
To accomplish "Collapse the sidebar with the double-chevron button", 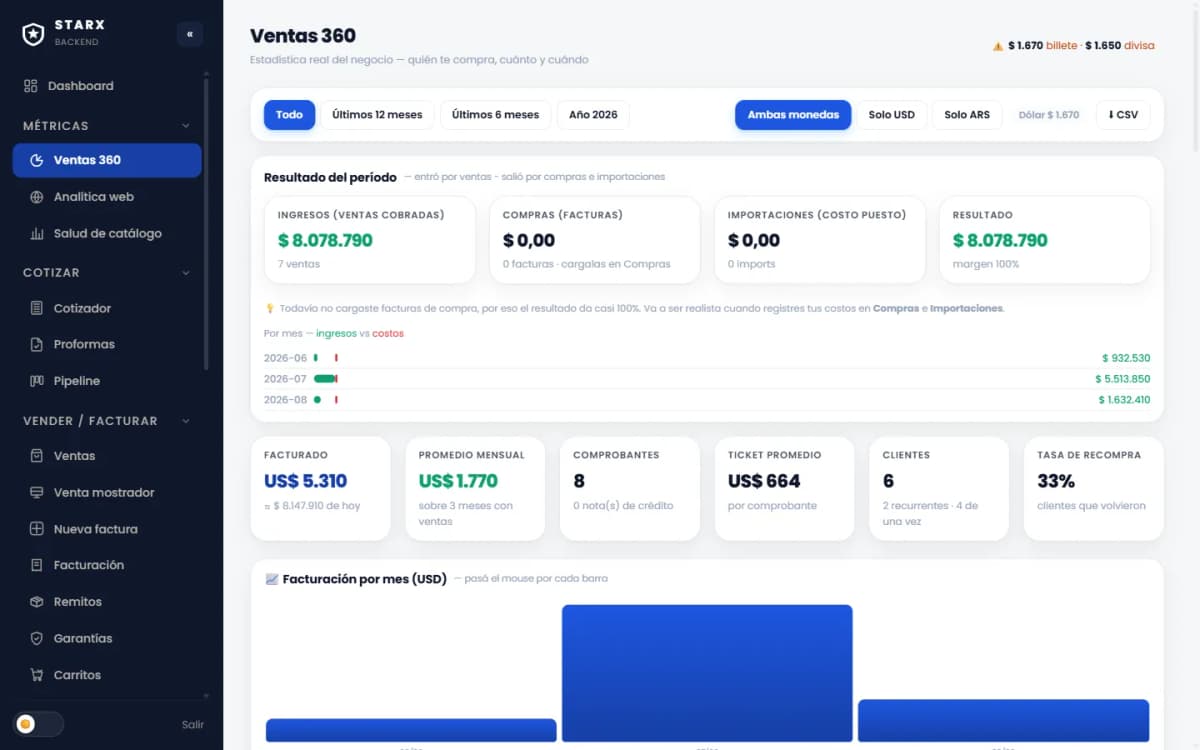I will coord(189,34).
